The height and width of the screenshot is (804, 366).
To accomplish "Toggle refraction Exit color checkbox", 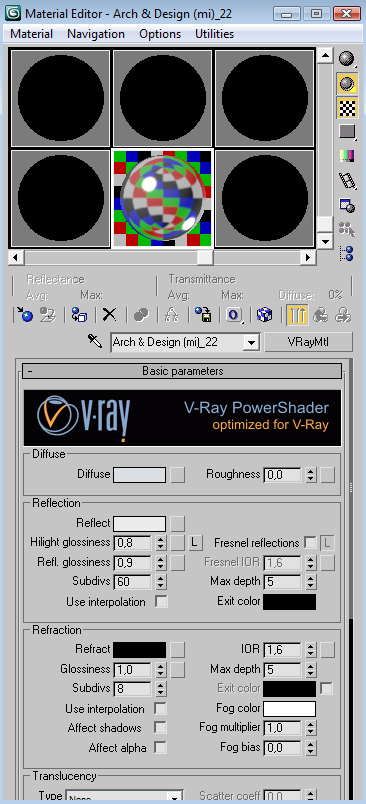I will 326,689.
